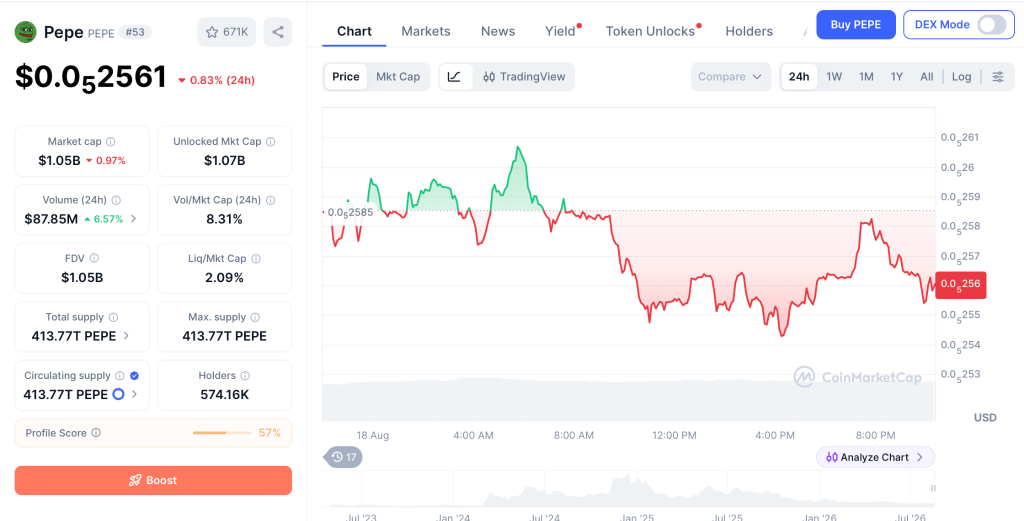
Task: Show info for Total supply
Action: point(114,317)
